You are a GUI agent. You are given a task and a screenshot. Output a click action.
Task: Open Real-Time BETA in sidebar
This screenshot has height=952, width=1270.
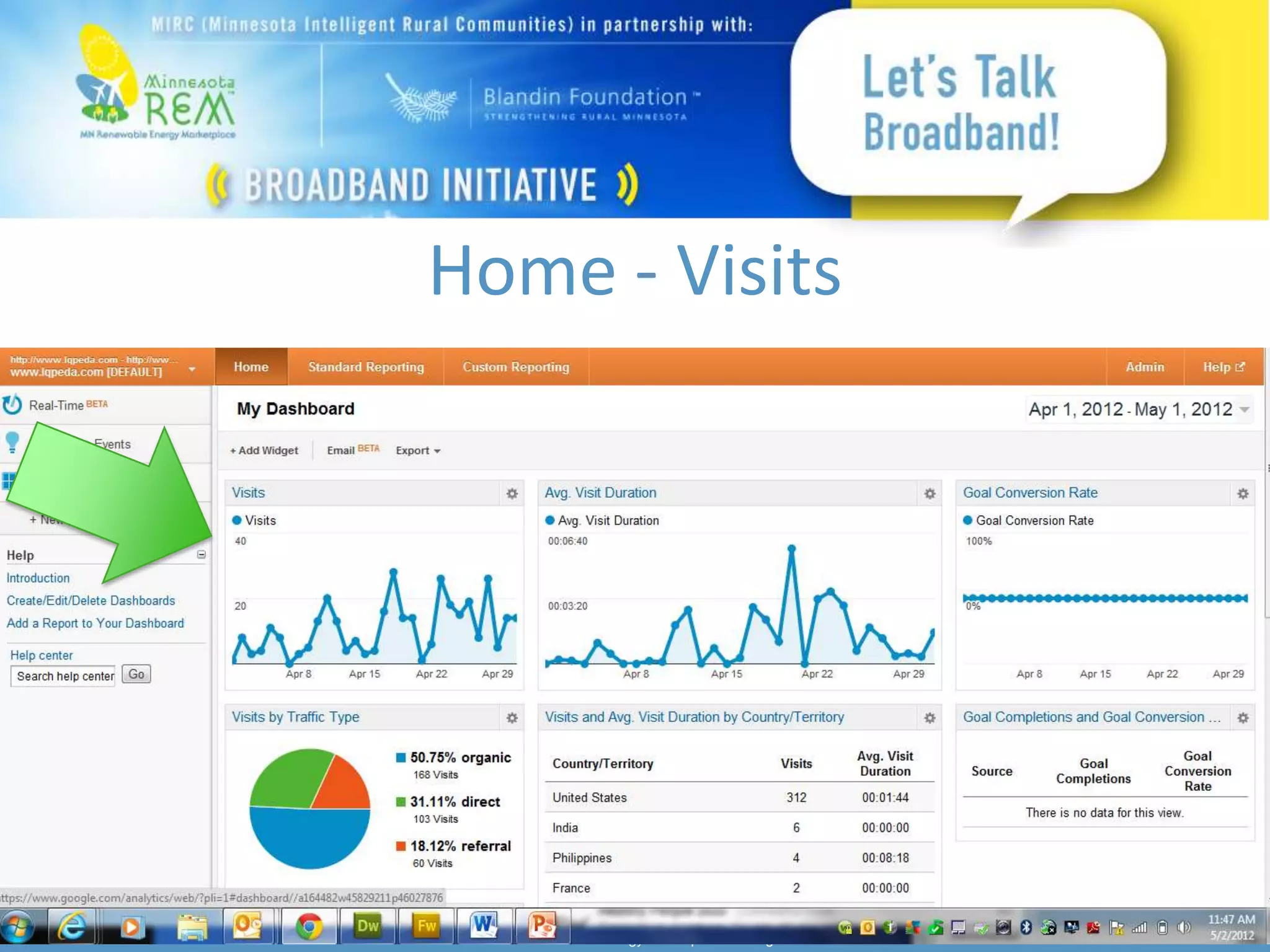pyautogui.click(x=68, y=405)
